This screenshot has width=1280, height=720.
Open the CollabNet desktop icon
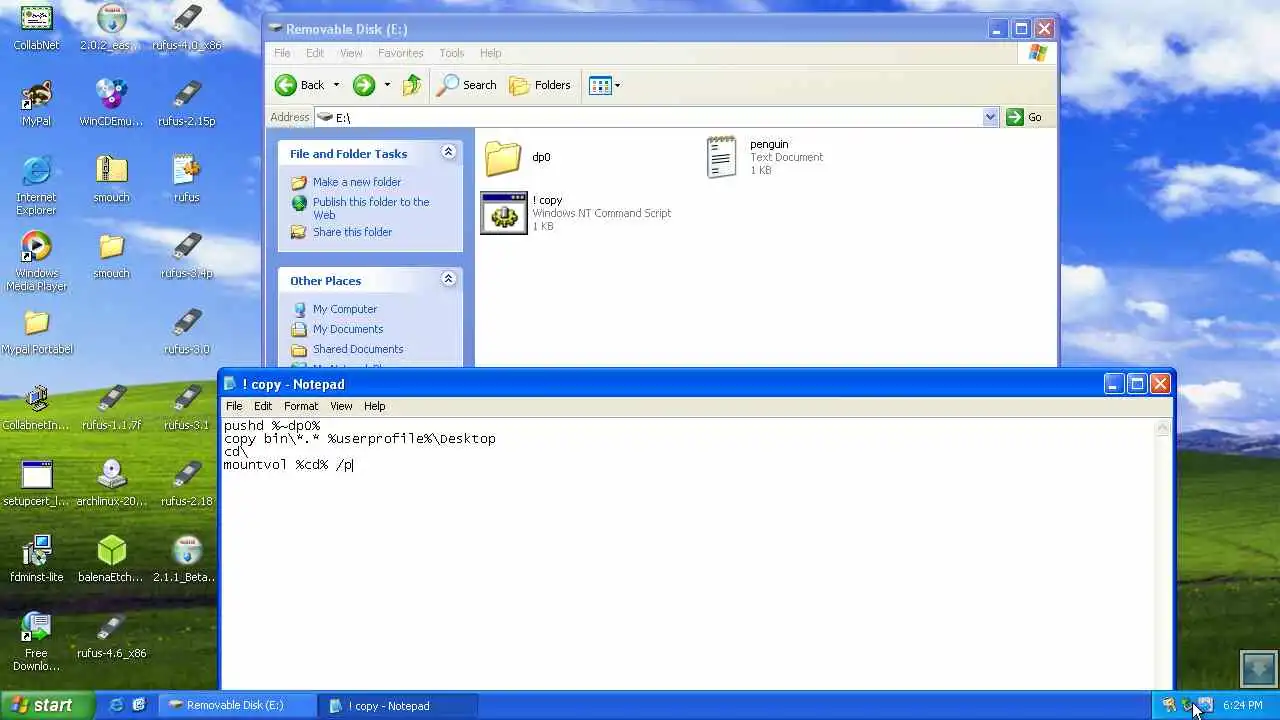[x=37, y=27]
